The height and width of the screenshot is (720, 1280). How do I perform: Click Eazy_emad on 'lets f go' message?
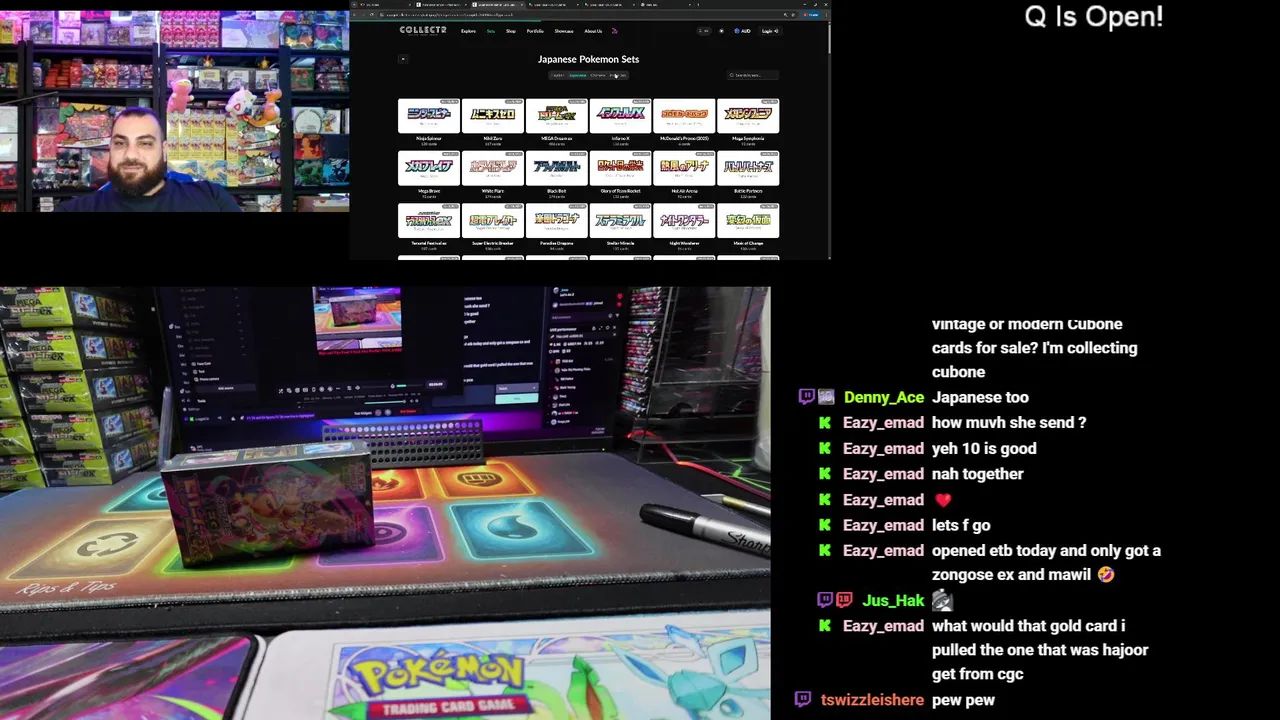(x=883, y=525)
